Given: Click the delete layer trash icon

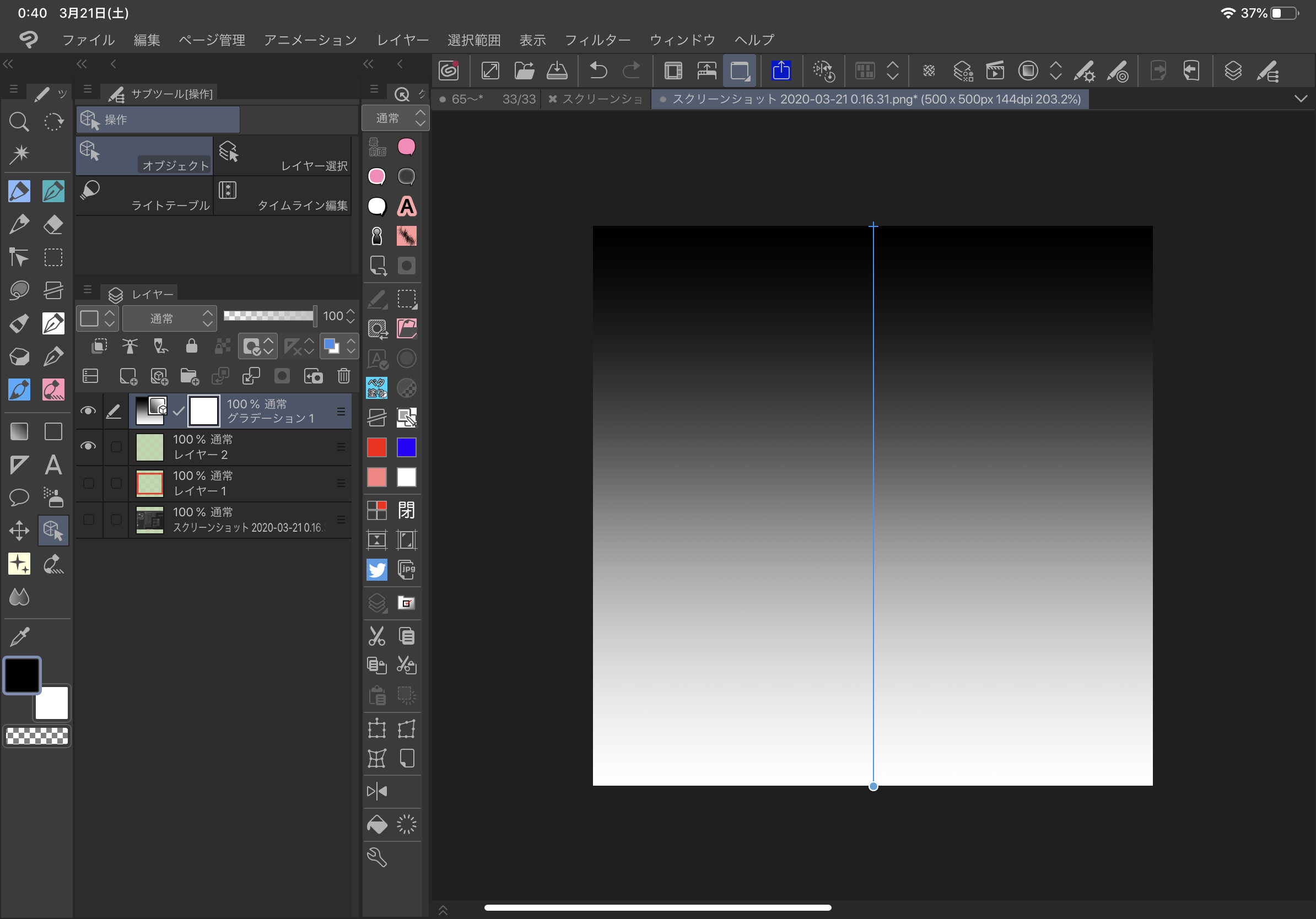Looking at the screenshot, I should [343, 376].
